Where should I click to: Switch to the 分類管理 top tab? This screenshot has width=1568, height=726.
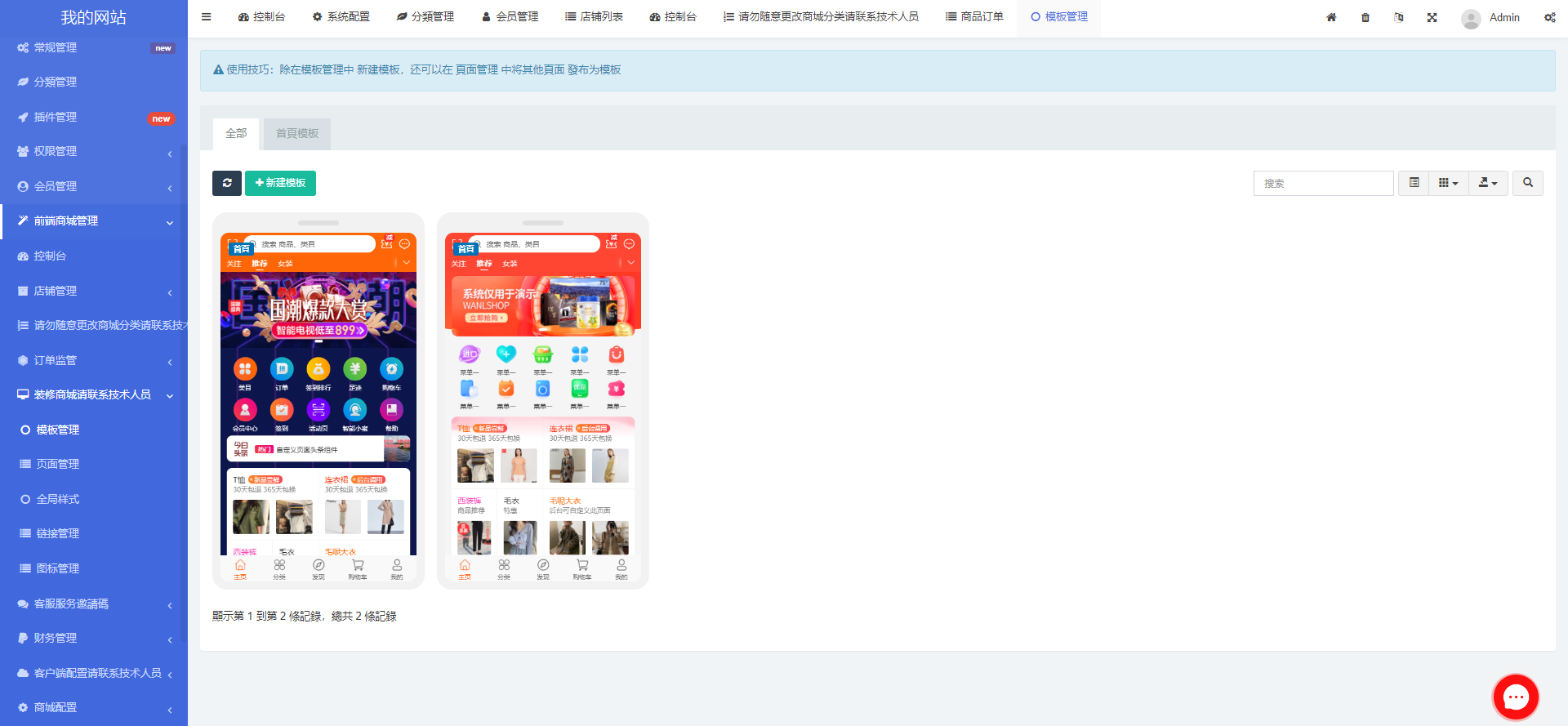(x=425, y=17)
